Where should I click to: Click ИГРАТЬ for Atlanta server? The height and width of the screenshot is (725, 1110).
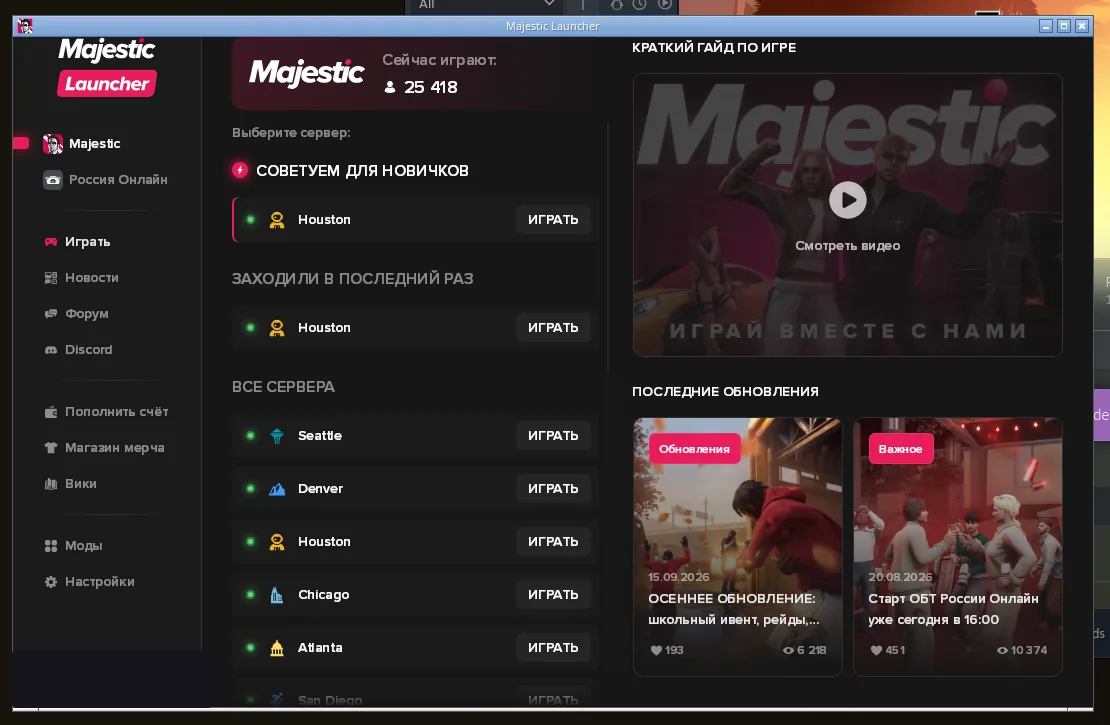point(553,649)
